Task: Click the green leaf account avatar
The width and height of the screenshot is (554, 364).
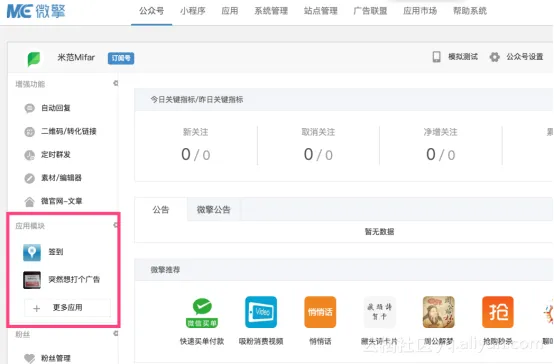Action: [34, 58]
